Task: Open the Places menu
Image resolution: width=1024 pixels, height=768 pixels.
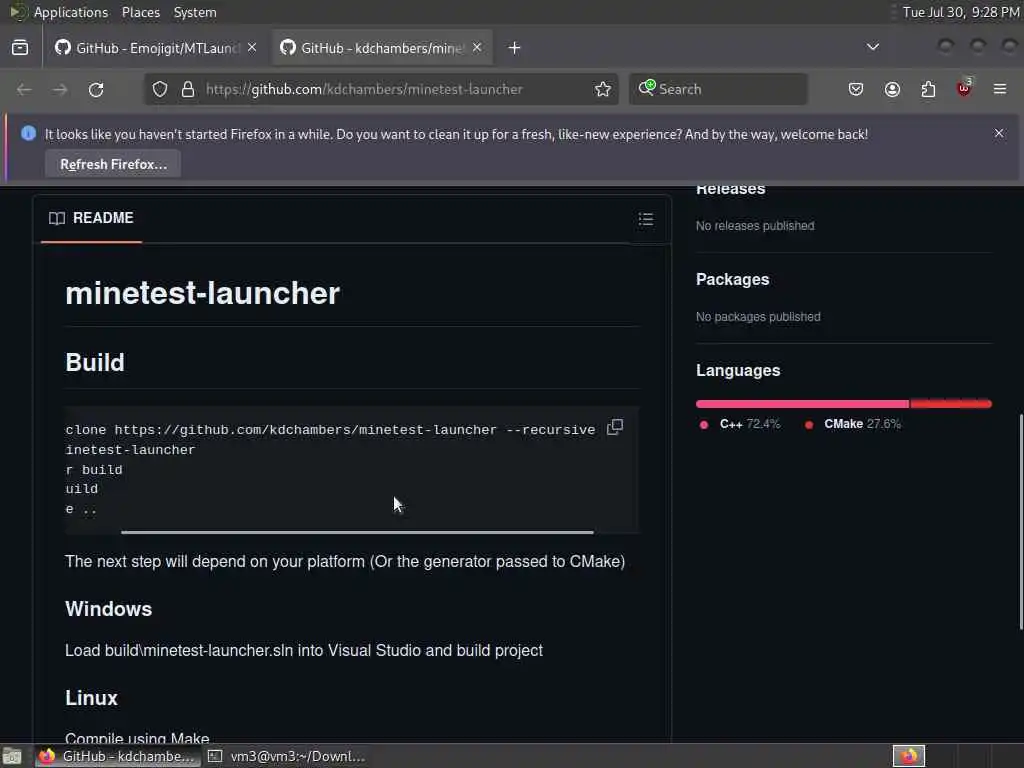Action: [x=140, y=12]
